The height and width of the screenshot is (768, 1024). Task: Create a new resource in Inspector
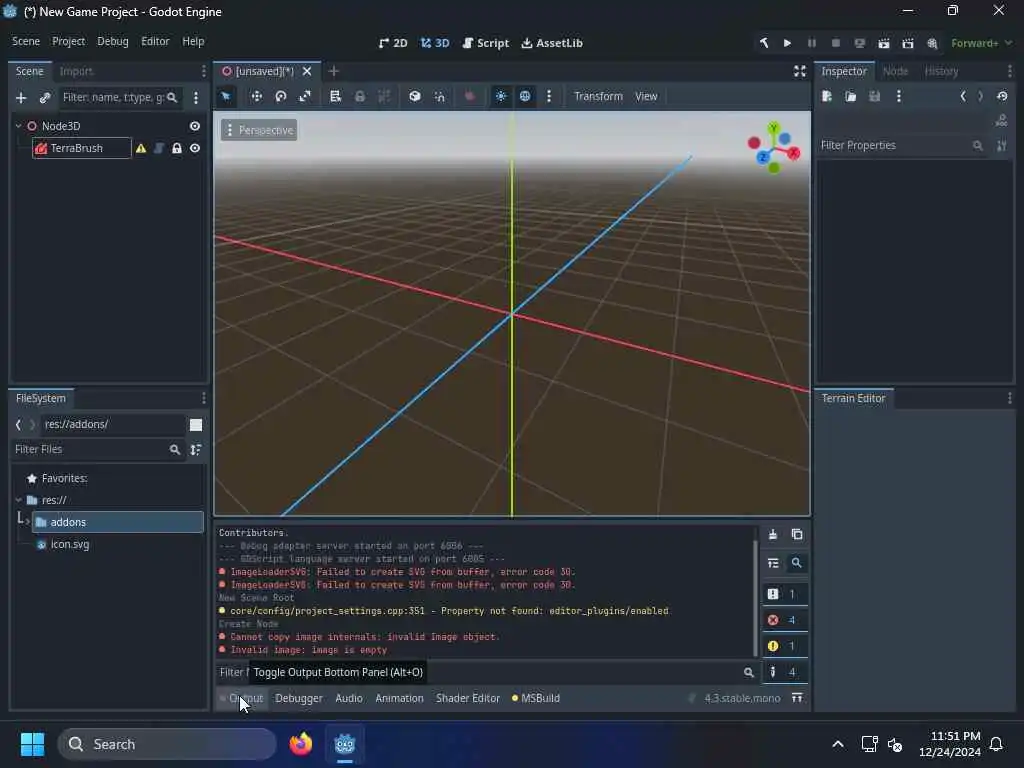827,96
